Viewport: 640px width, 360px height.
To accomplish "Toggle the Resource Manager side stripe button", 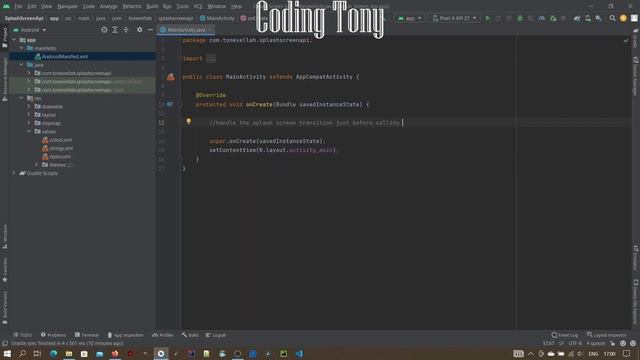I will [4, 79].
